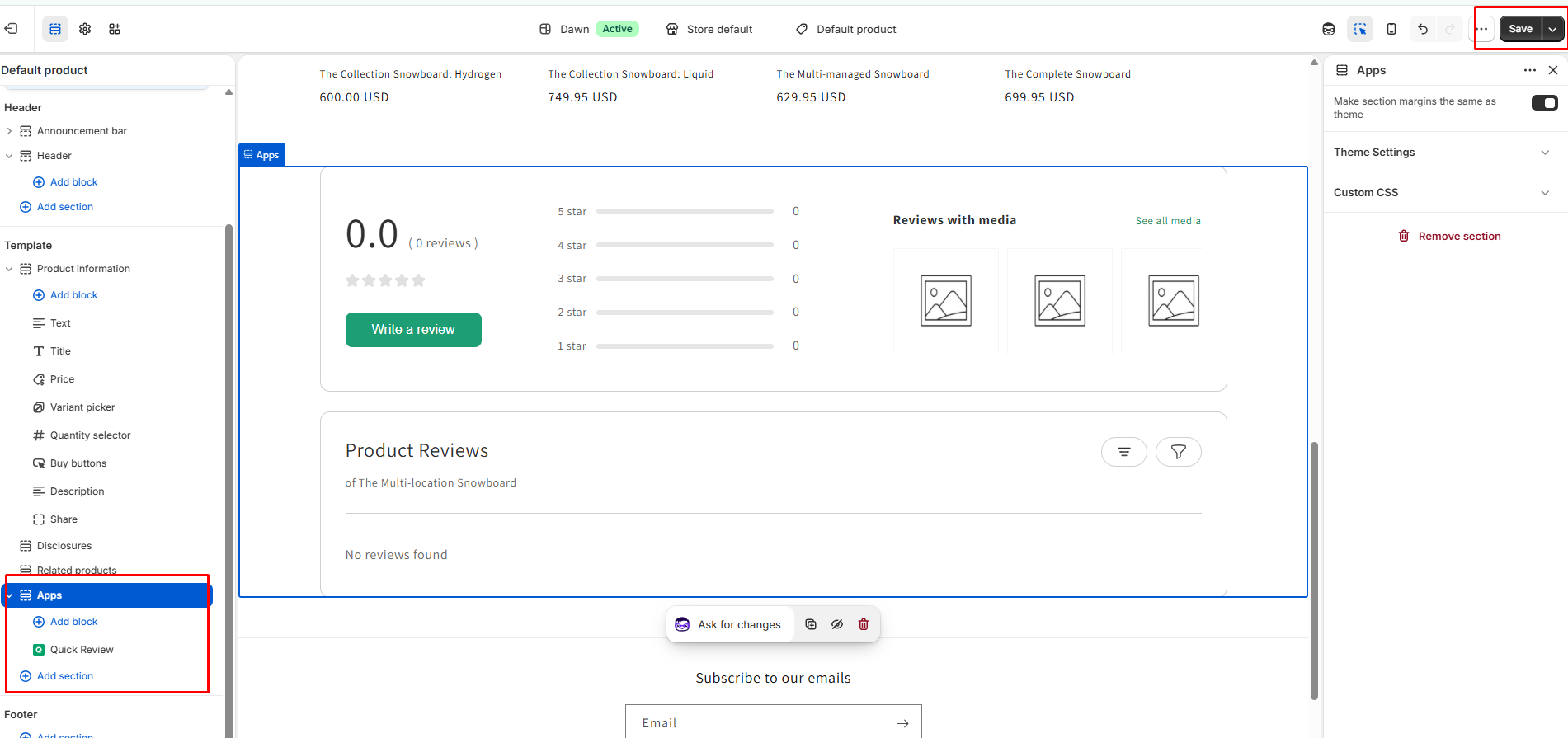Switch to mobile preview icon
The image size is (1568, 738).
point(1391,29)
